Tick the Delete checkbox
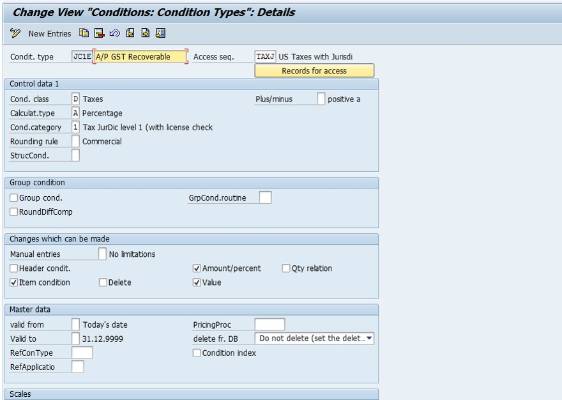This screenshot has height=400, width=562. tap(103, 282)
